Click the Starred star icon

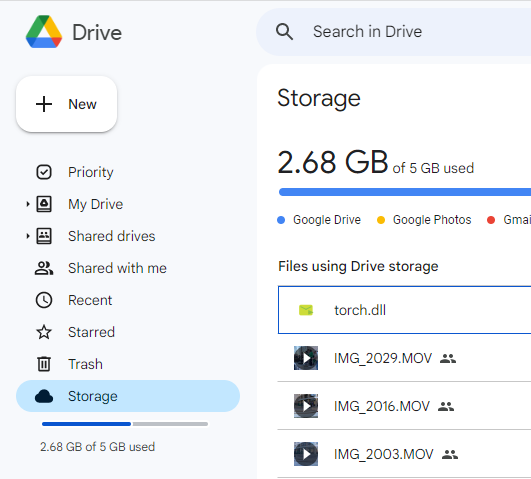pos(44,332)
